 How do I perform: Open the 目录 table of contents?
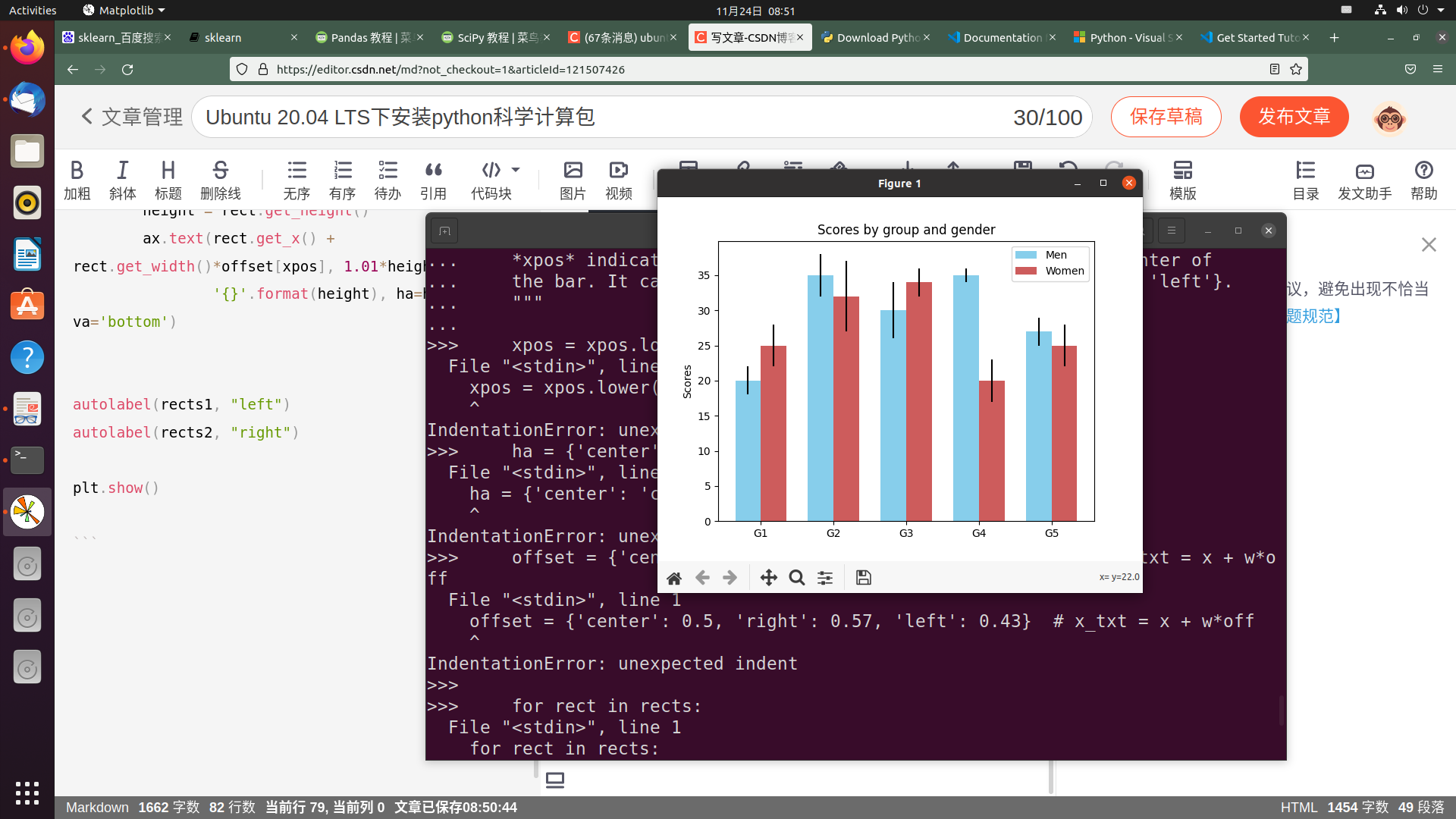coord(1305,180)
